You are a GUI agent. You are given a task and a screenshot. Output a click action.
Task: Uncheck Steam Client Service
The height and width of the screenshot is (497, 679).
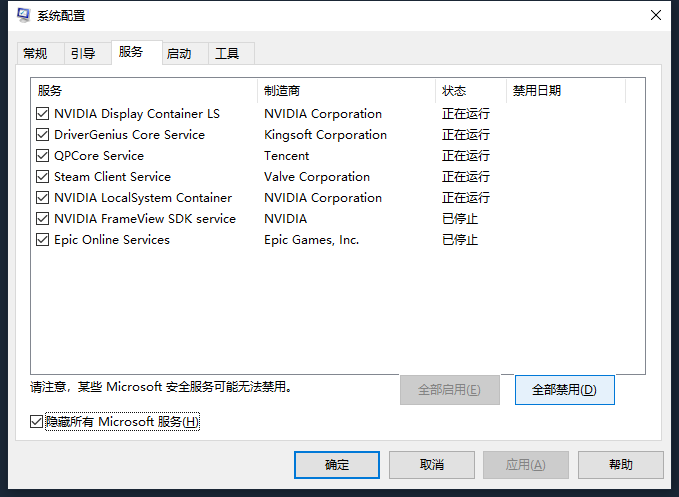[42, 177]
